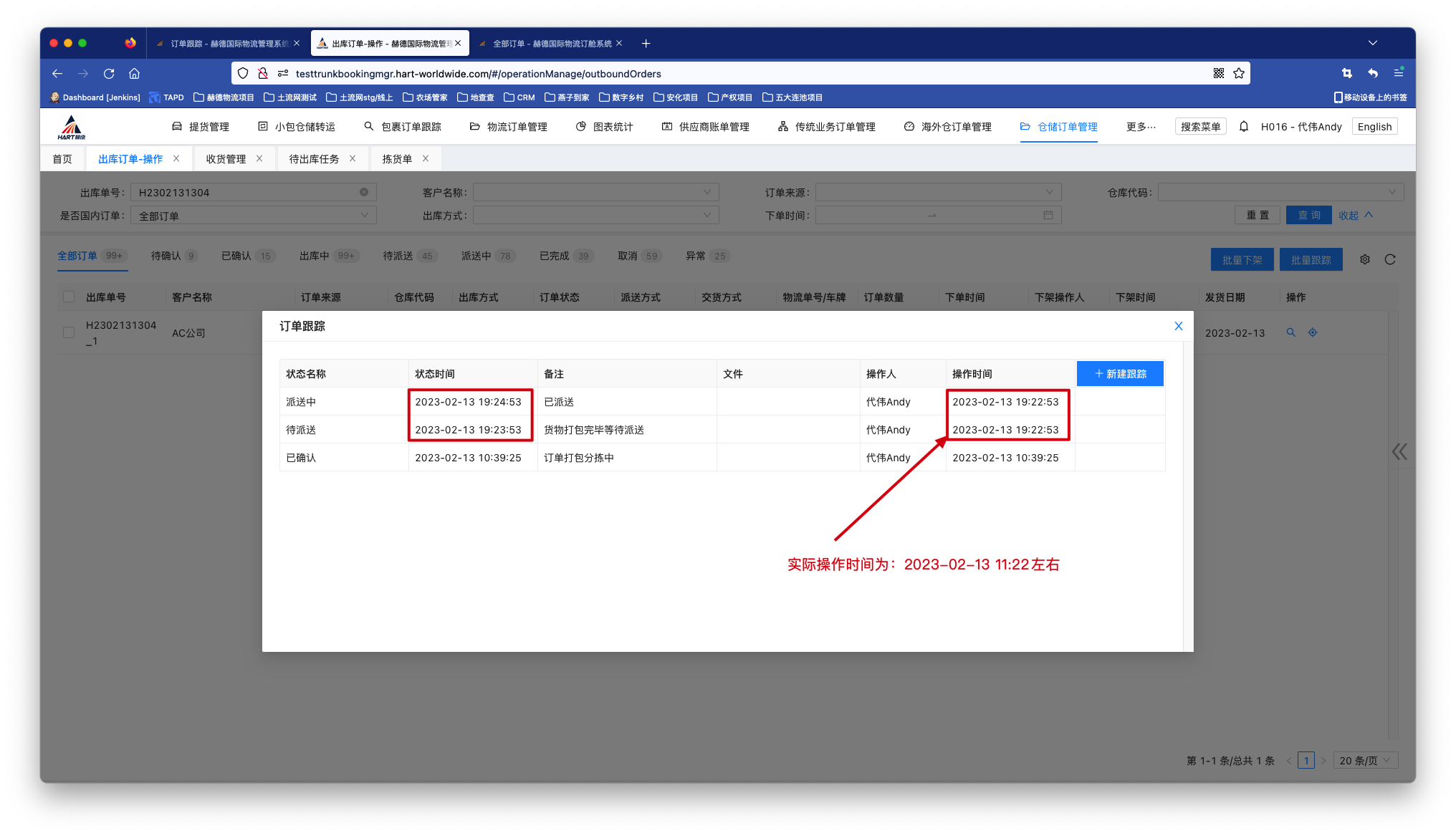
Task: Click the blue order tracking dialog close X
Action: pyautogui.click(x=1178, y=326)
